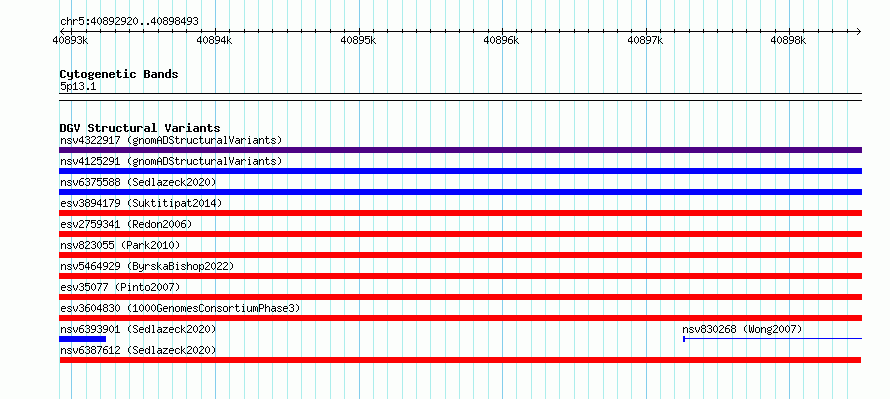Click the 5p13.1 cytogenetic band line

click(x=460, y=97)
